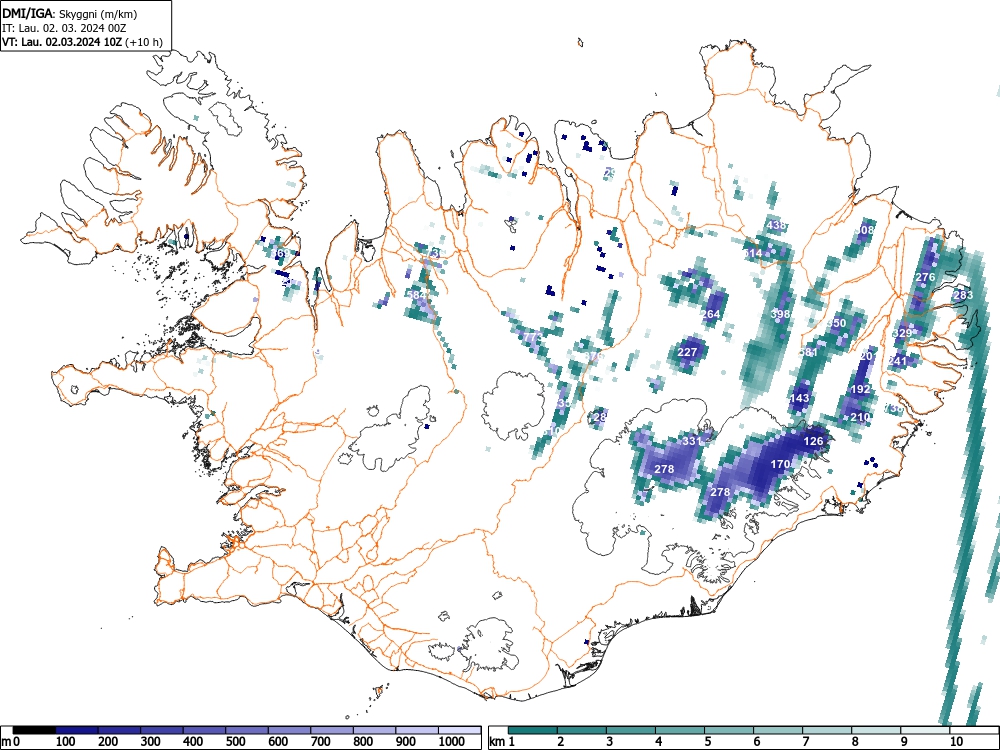This screenshot has height=750, width=1000.
Task: Click the '773' visibility value on the map
Action: pyautogui.click(x=533, y=337)
